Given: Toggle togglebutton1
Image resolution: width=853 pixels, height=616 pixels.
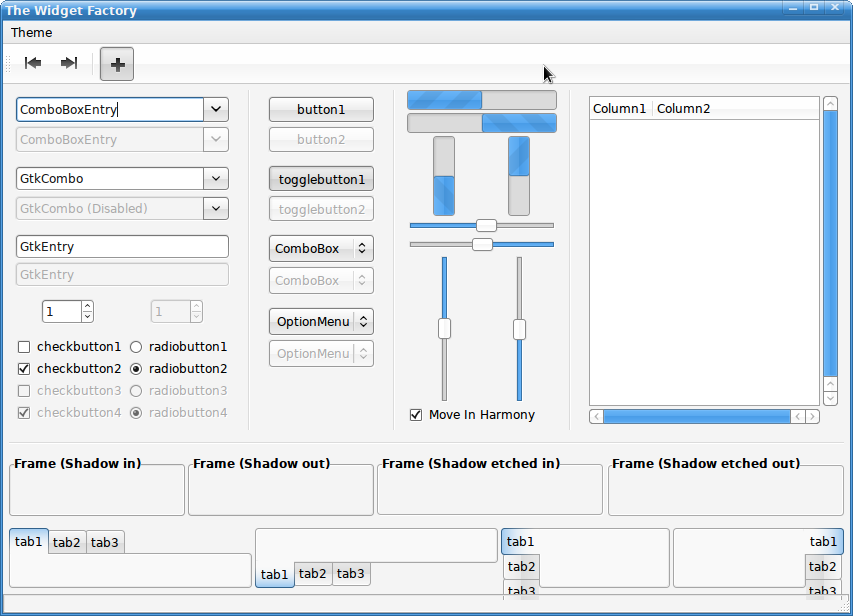Looking at the screenshot, I should tap(322, 179).
